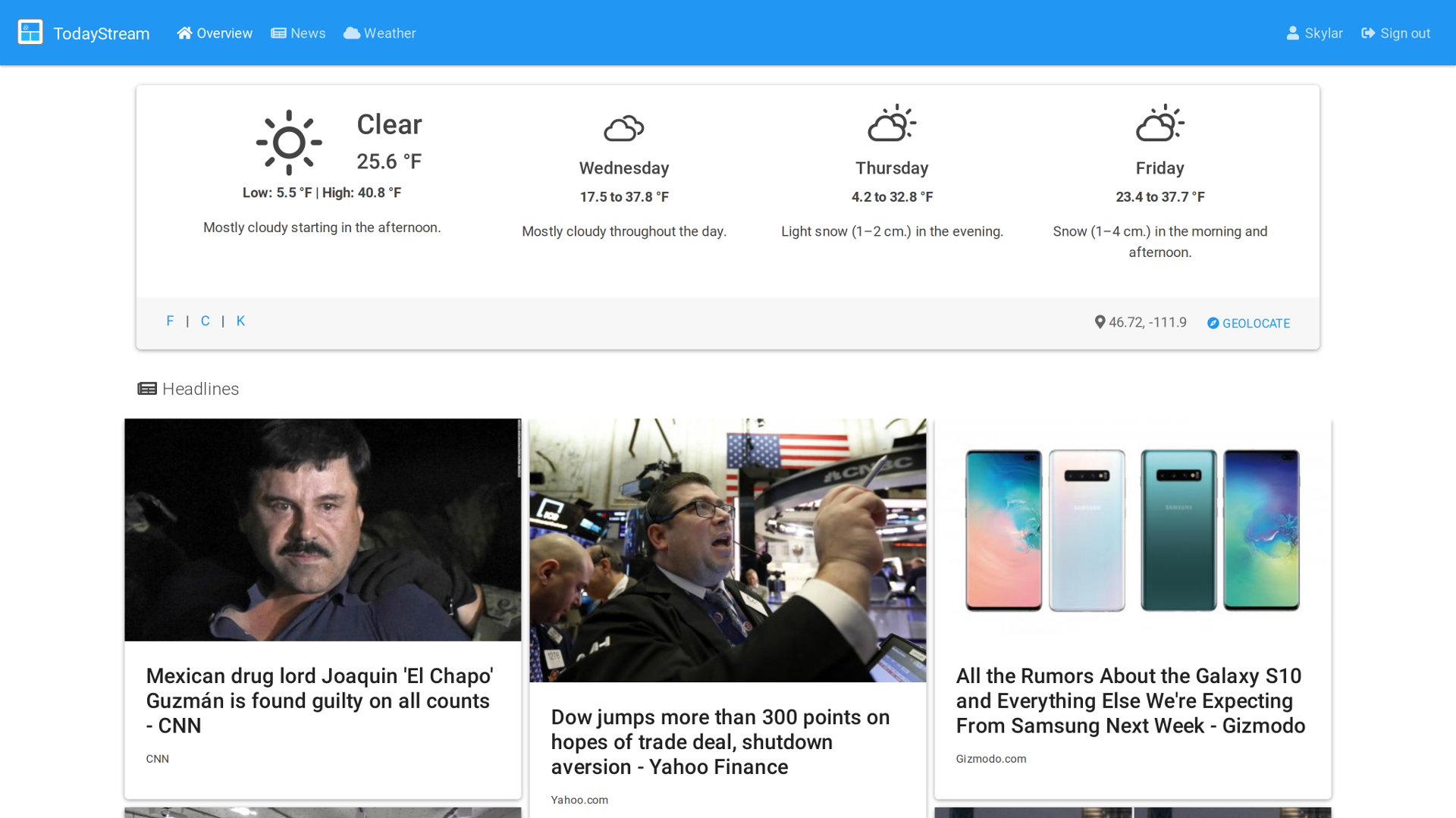The image size is (1456, 818).
Task: Open the News section
Action: pyautogui.click(x=298, y=33)
